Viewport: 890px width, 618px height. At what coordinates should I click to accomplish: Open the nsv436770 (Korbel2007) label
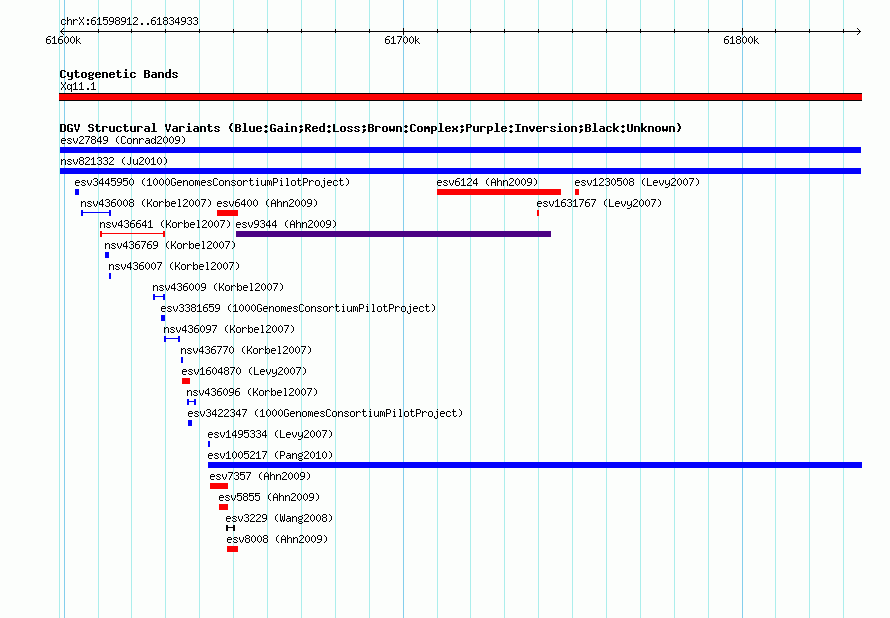[x=246, y=350]
